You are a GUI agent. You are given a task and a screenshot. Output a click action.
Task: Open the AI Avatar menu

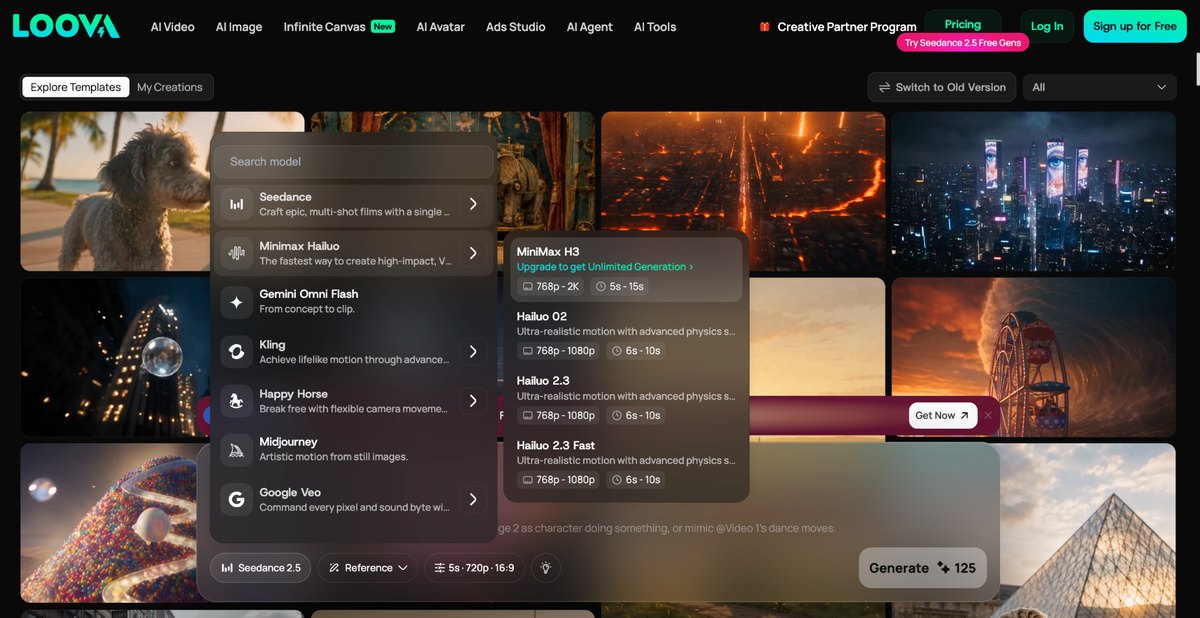[x=441, y=27]
